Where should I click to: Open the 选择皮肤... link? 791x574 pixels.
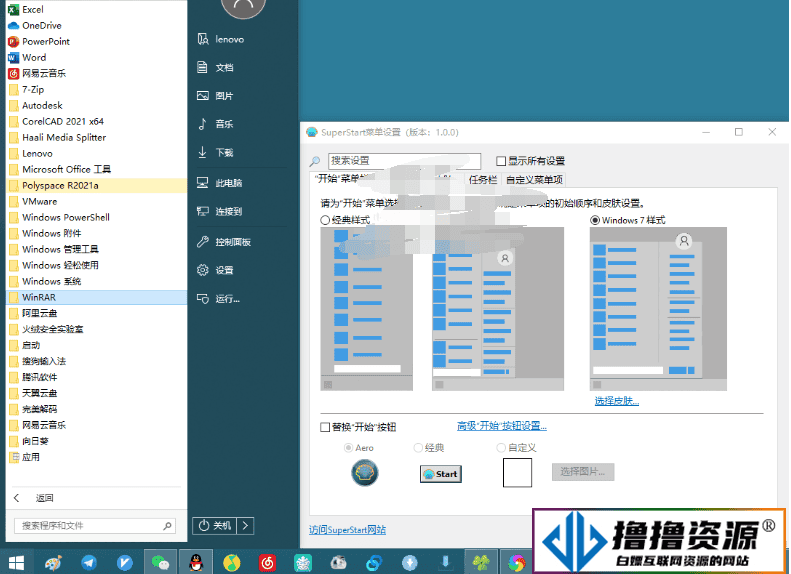(x=616, y=401)
